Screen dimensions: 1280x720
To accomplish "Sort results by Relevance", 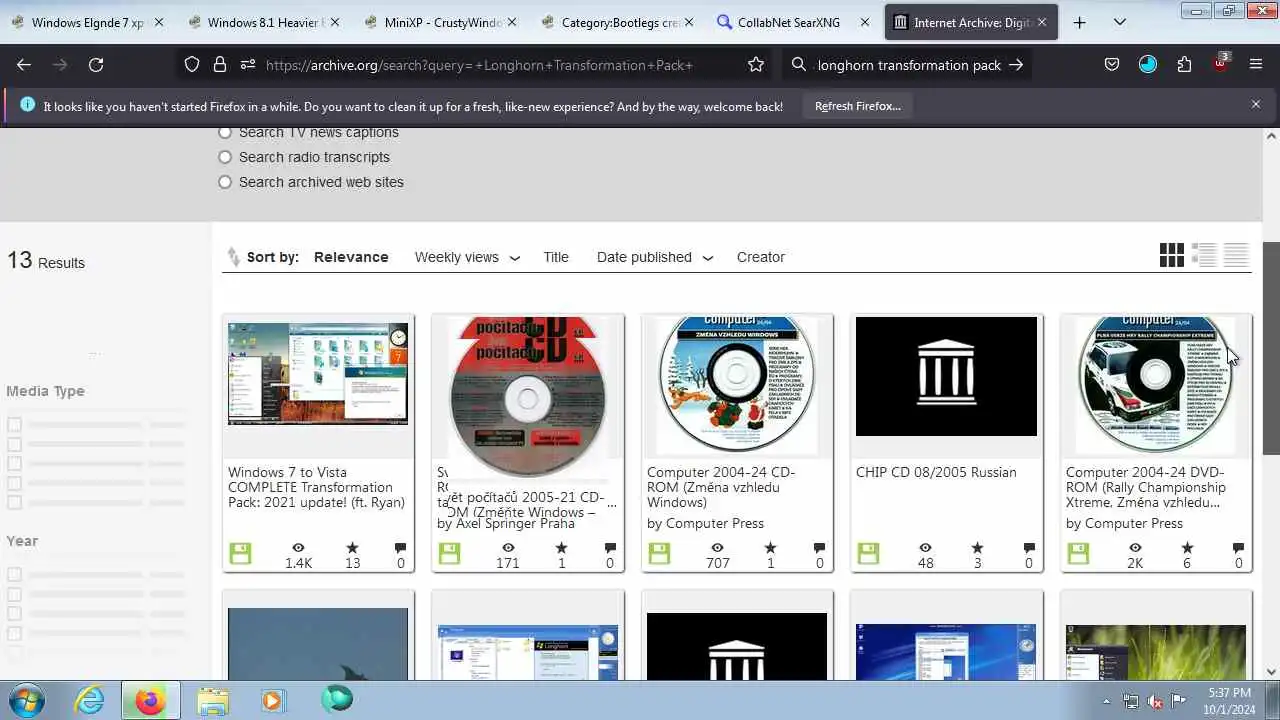I will click(351, 257).
